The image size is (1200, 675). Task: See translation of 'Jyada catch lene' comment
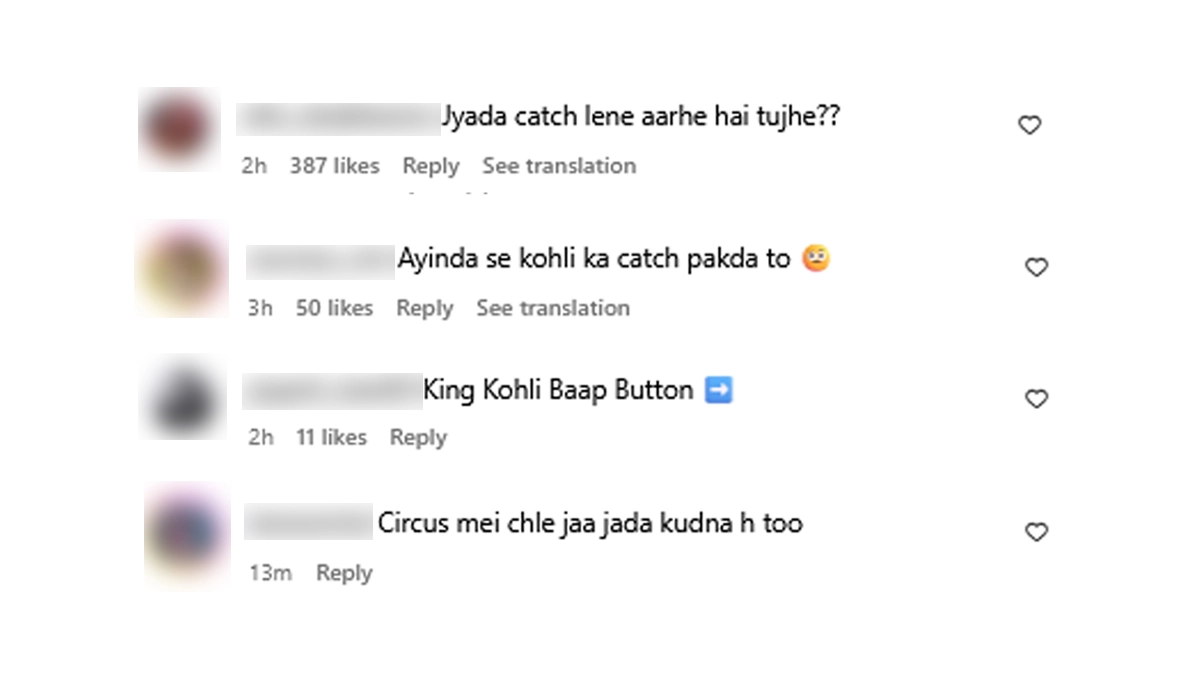pyautogui.click(x=559, y=166)
